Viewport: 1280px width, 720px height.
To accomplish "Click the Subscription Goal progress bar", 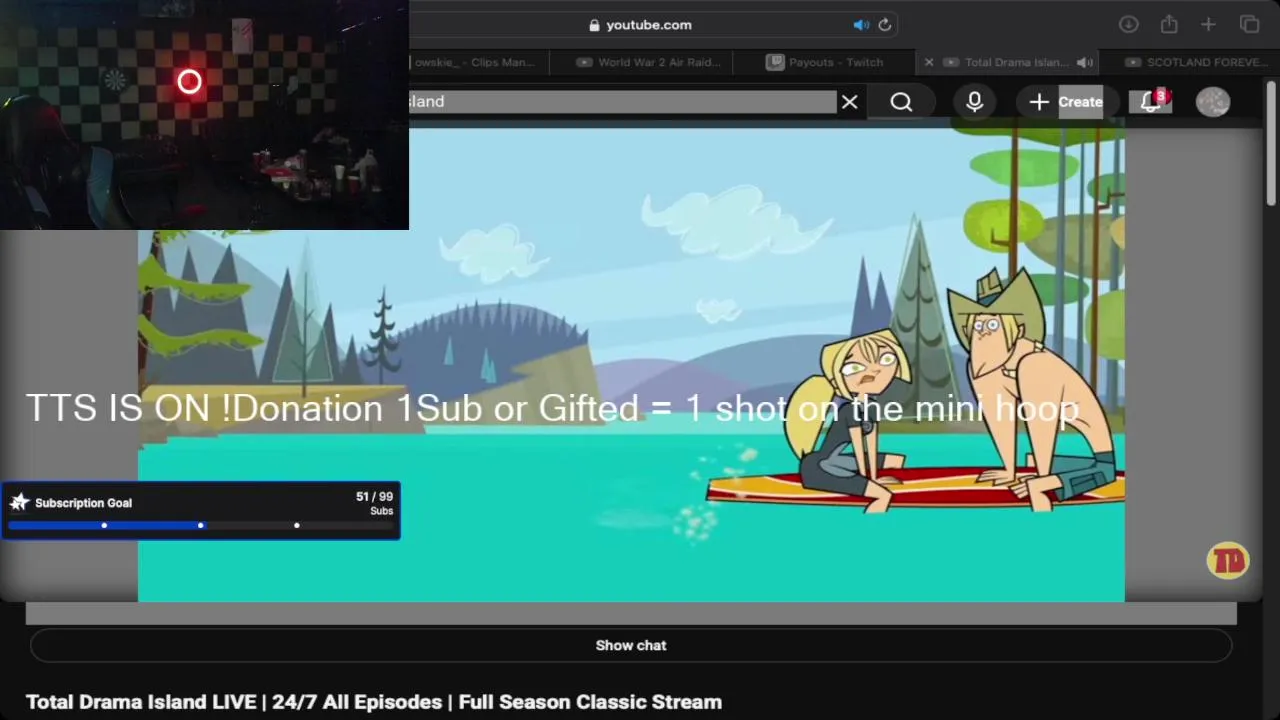I will (x=200, y=525).
